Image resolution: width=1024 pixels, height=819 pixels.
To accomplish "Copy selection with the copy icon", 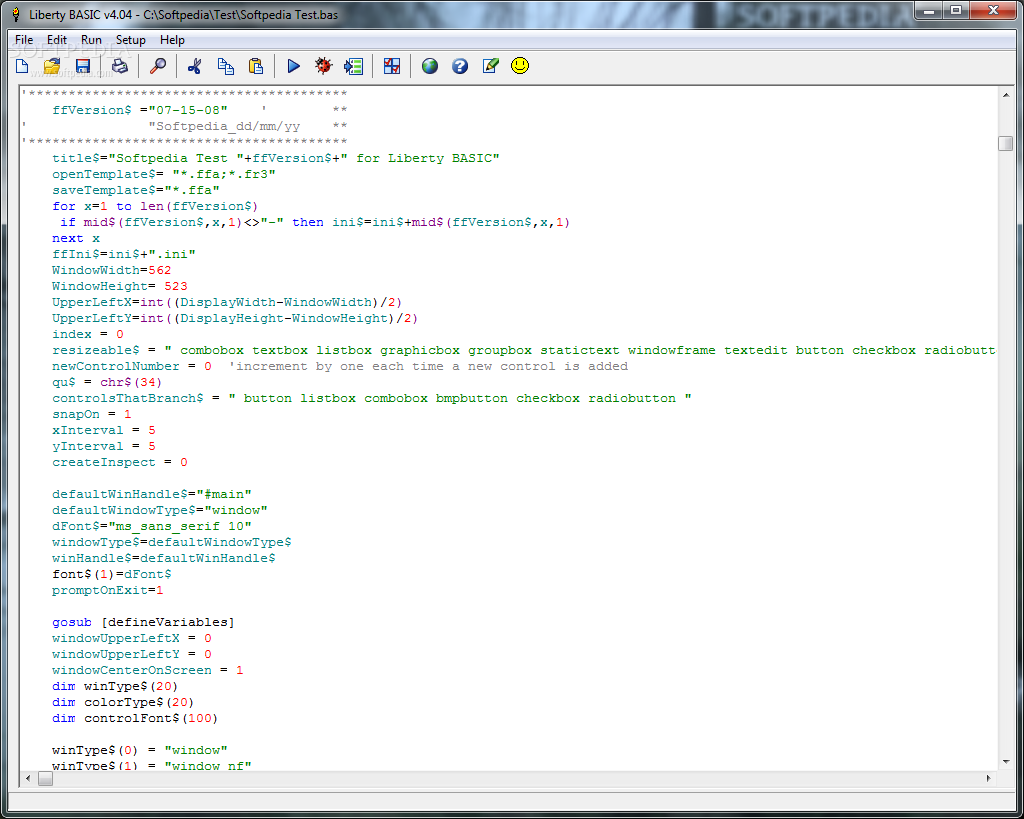I will click(x=225, y=66).
